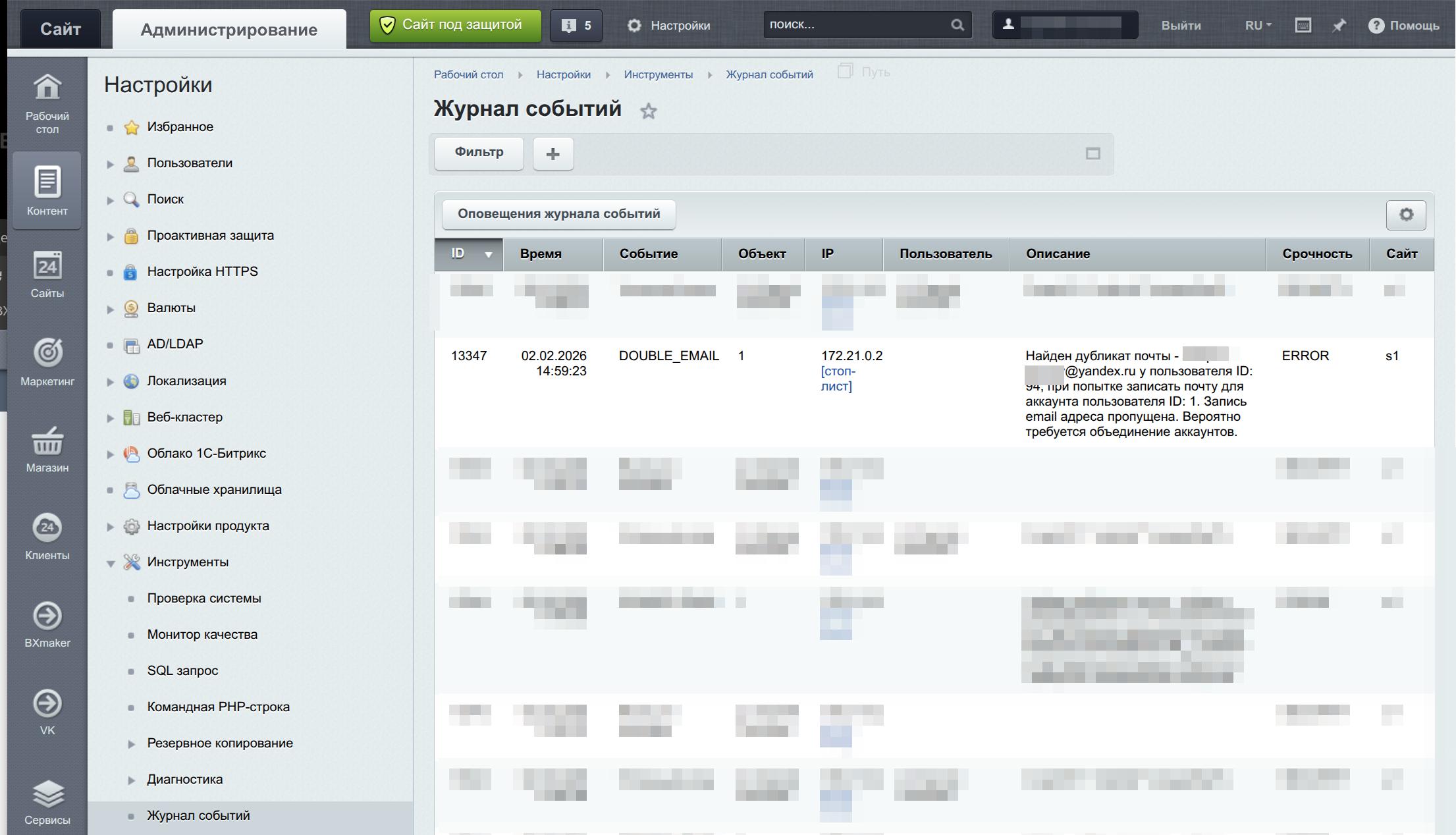Collapse the Инструменты tree section
1456x835 pixels.
pyautogui.click(x=111, y=563)
